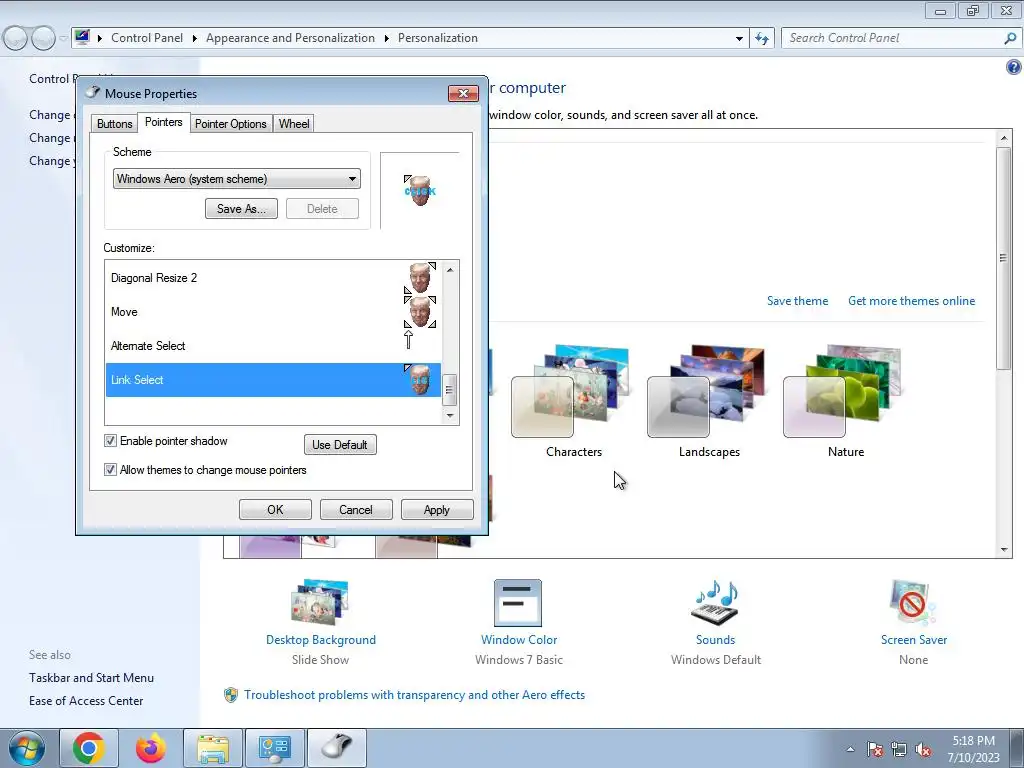This screenshot has width=1024, height=768.
Task: Click the Diagonal Resize 2 cursor icon
Action: pos(420,278)
